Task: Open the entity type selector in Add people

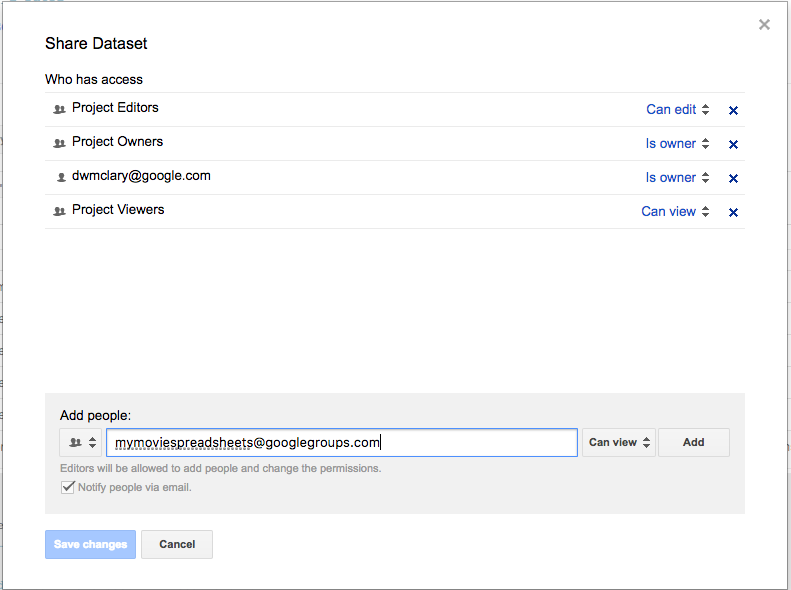Action: [81, 443]
